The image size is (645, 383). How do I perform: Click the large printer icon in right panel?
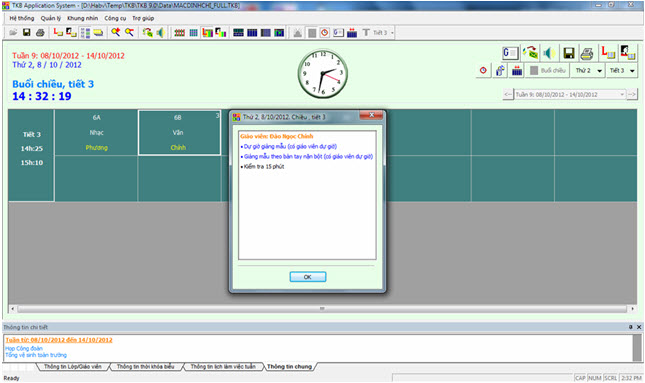coord(587,53)
